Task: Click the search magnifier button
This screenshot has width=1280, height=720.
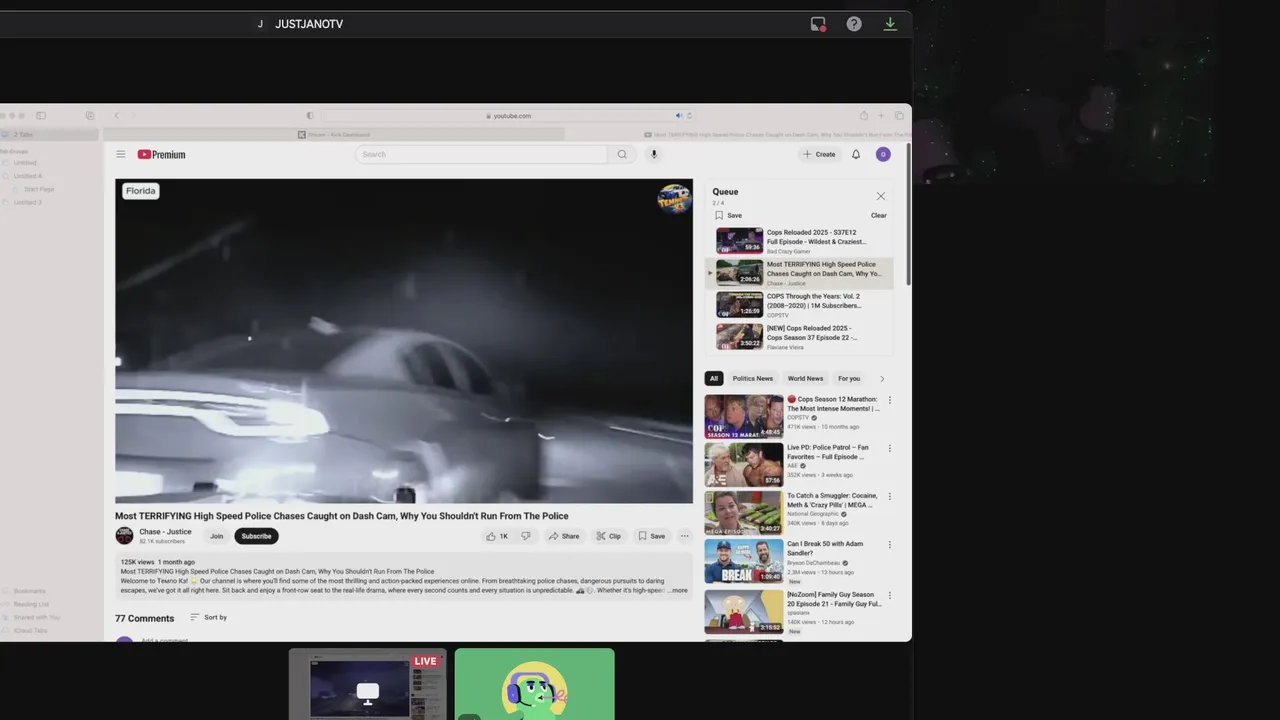Action: 622,154
